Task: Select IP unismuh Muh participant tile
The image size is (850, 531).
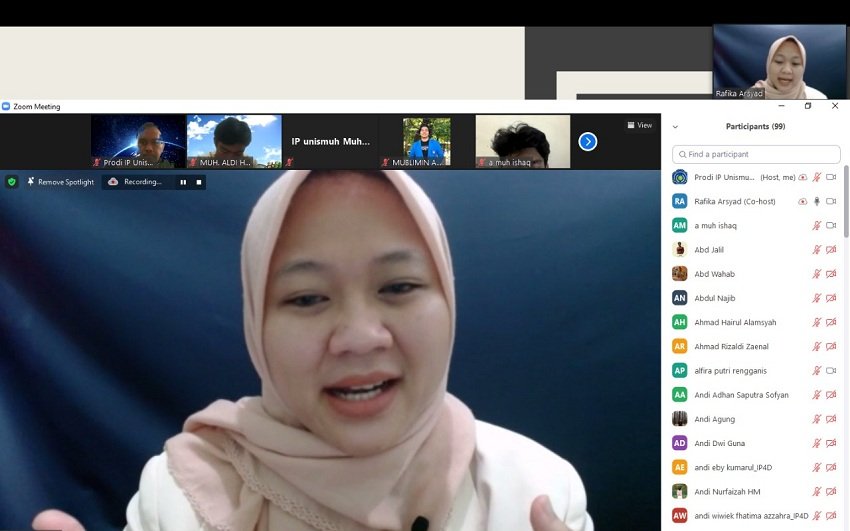Action: click(331, 141)
